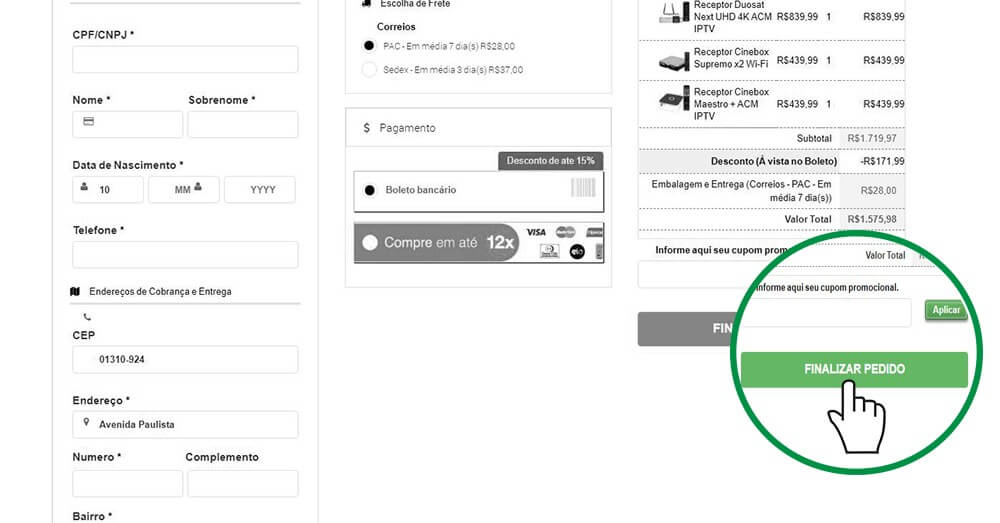
Task: Focus the Nome text field
Action: coord(128,124)
